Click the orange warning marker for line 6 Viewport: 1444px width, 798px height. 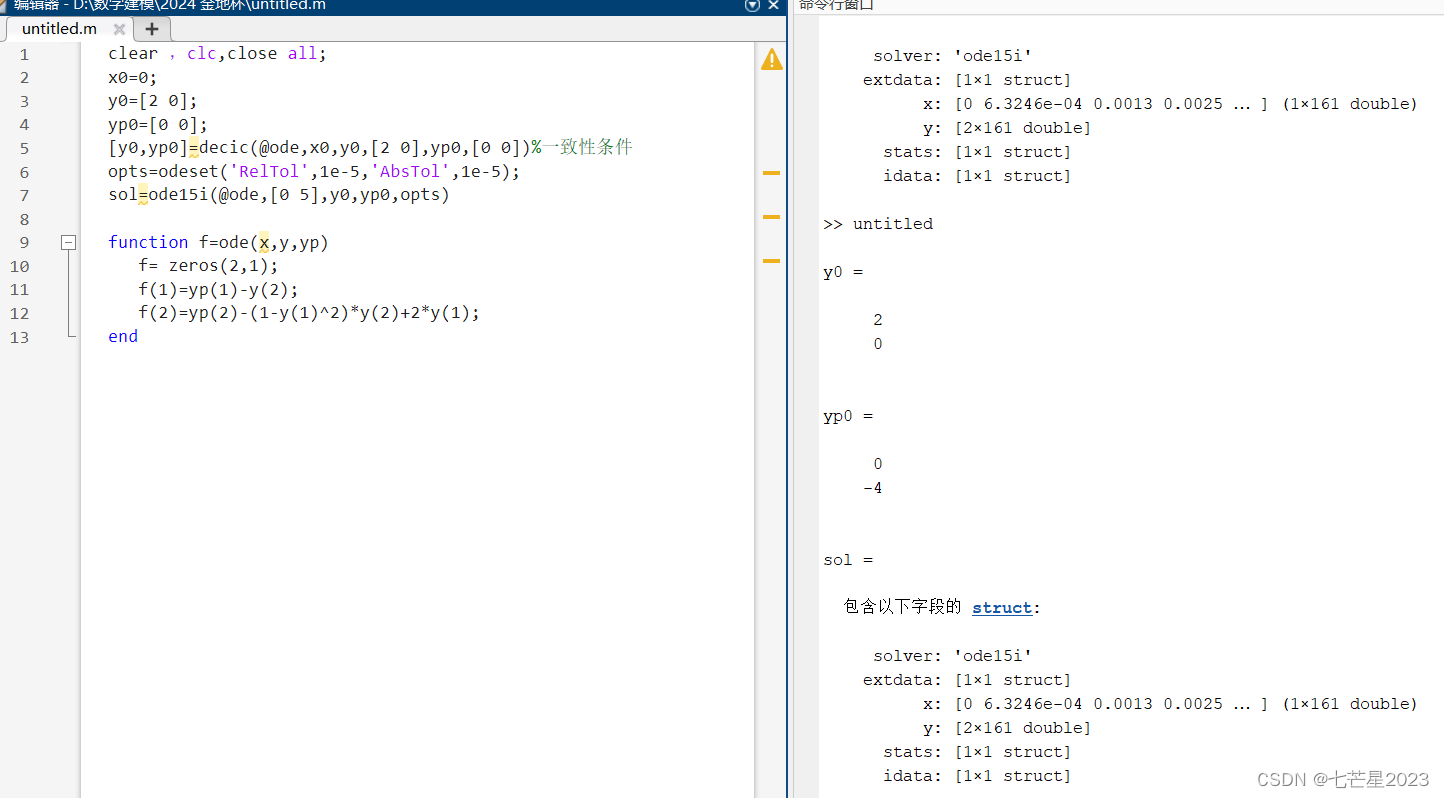(771, 172)
